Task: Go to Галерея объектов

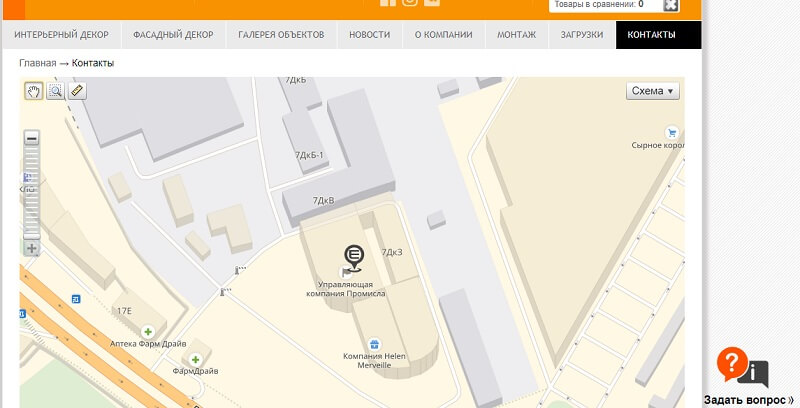Action: click(x=281, y=35)
